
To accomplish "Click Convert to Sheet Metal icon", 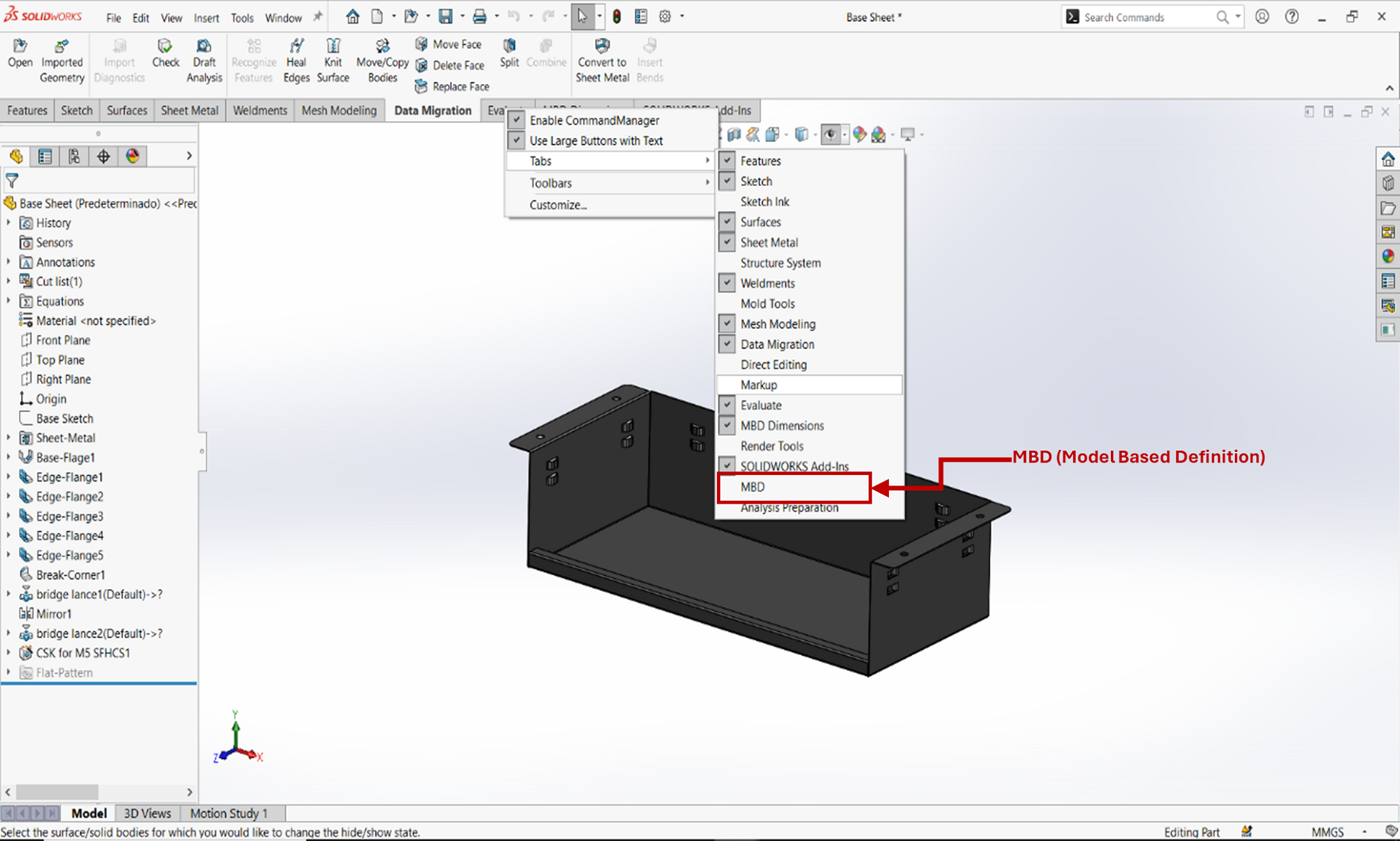I will tap(602, 47).
